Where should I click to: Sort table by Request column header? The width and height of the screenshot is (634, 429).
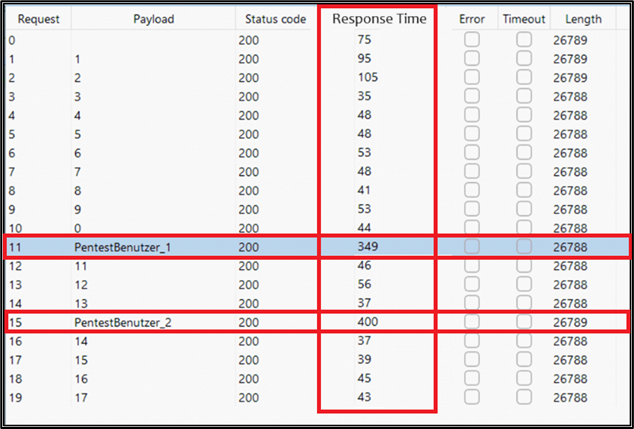click(x=35, y=19)
